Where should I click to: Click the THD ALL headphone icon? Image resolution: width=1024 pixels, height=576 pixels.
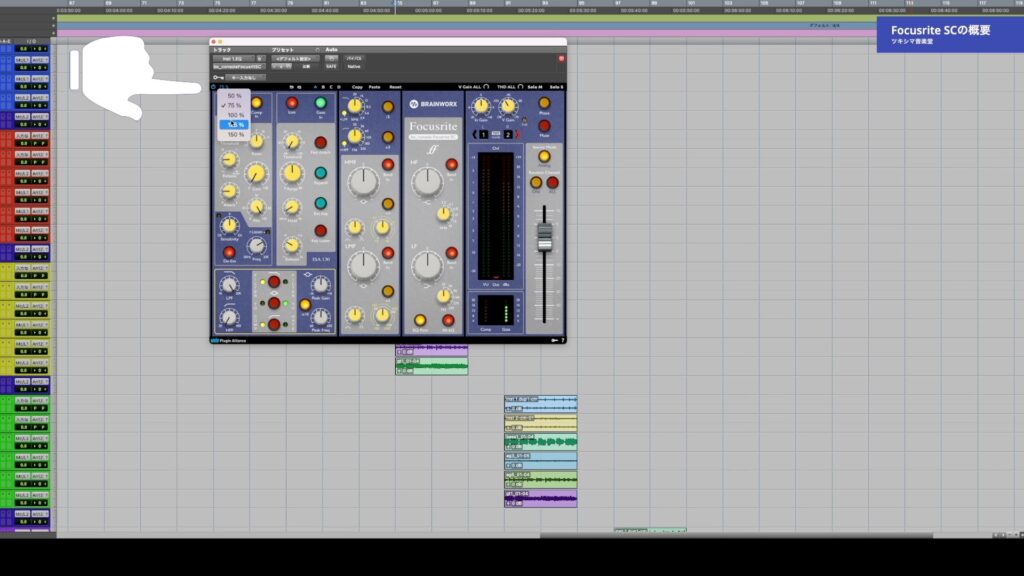tap(520, 87)
